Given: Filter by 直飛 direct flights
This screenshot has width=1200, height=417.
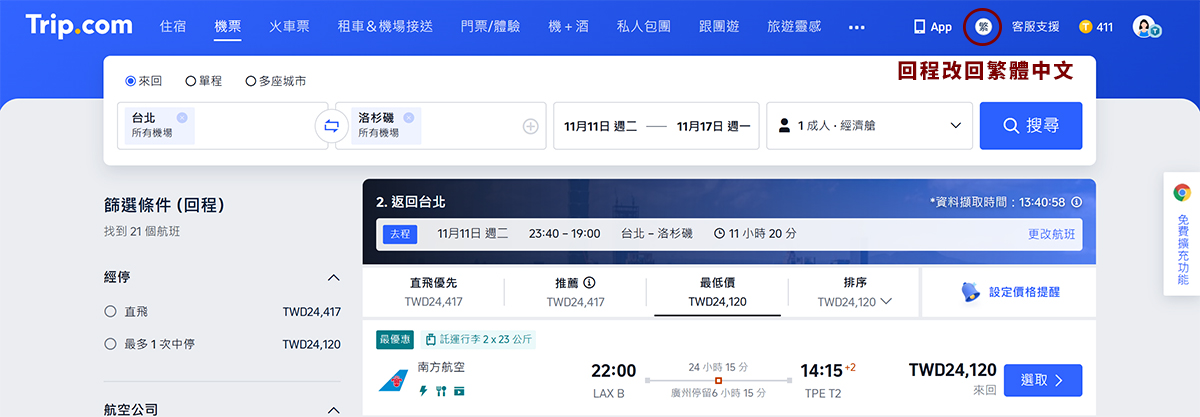Looking at the screenshot, I should pos(111,312).
